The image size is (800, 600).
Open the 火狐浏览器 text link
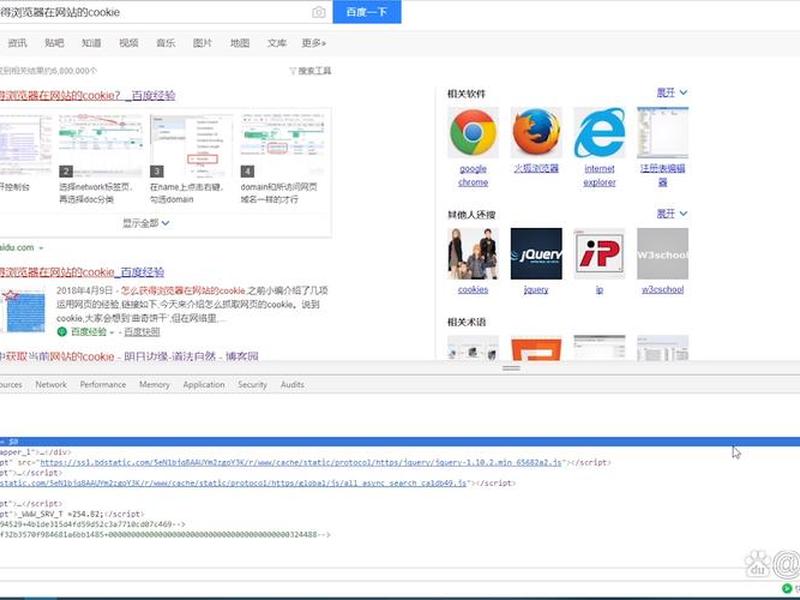point(536,168)
